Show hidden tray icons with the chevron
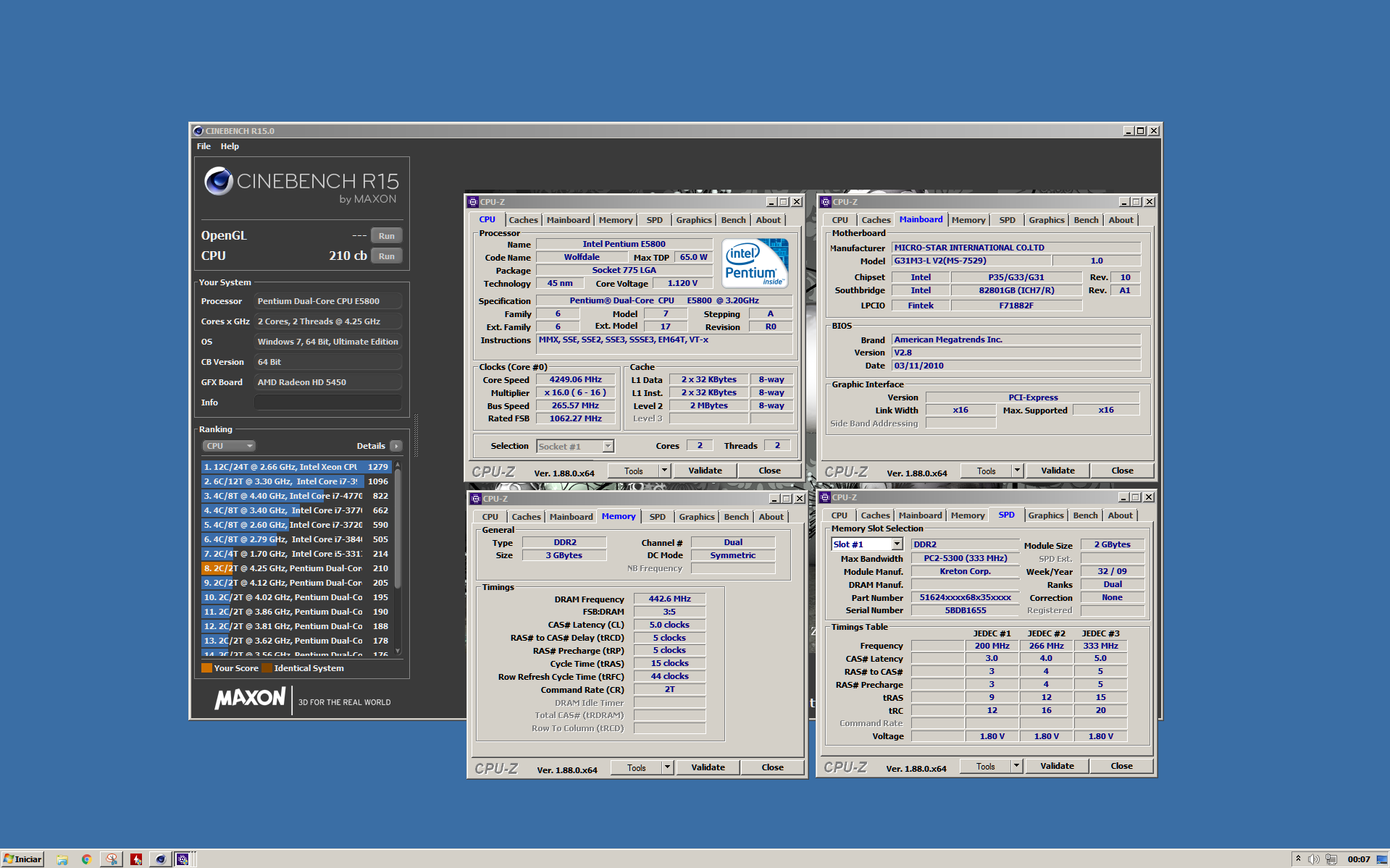Screen dimensions: 1390x868 [x=1298, y=859]
